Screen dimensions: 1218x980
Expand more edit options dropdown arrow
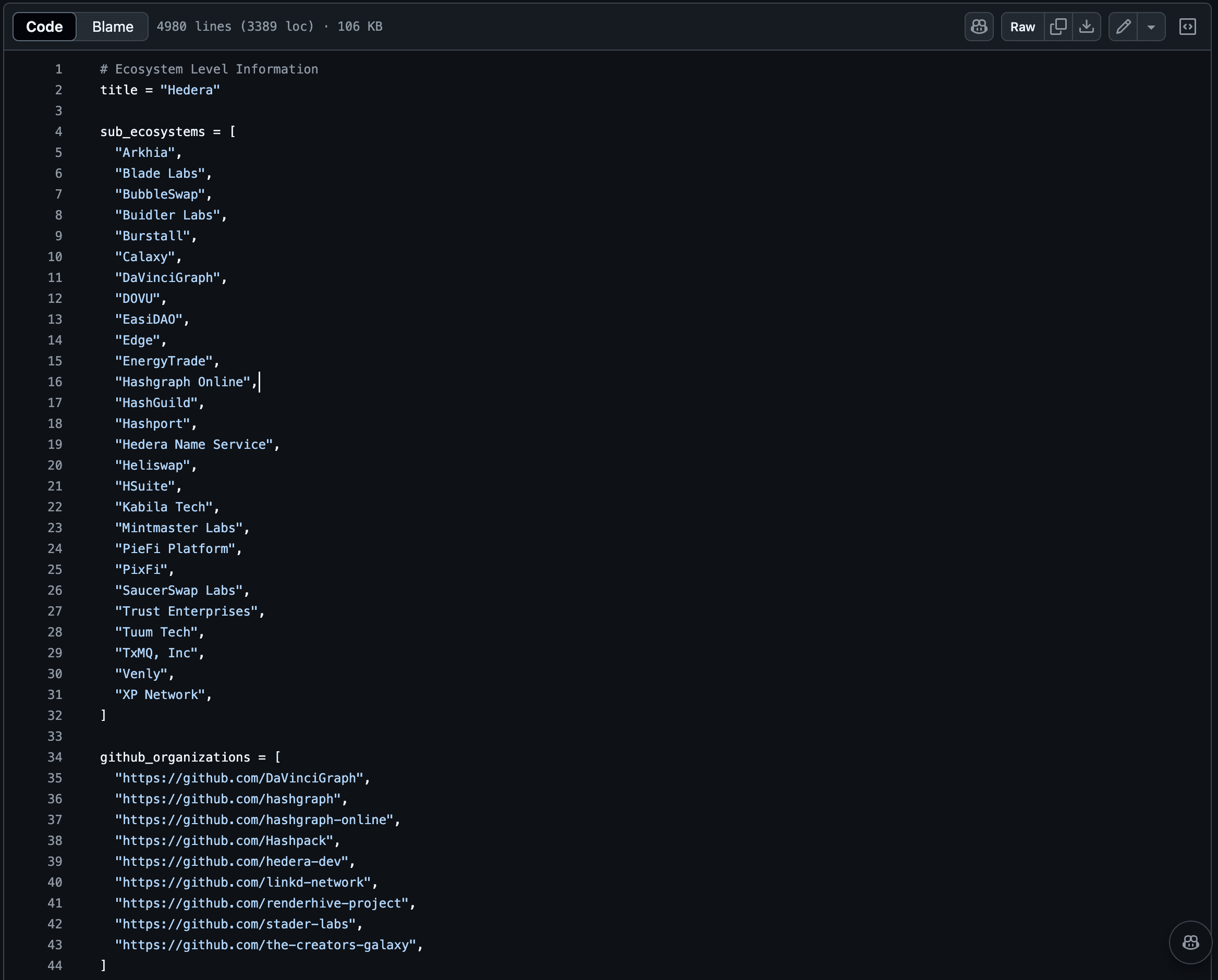pos(1151,27)
